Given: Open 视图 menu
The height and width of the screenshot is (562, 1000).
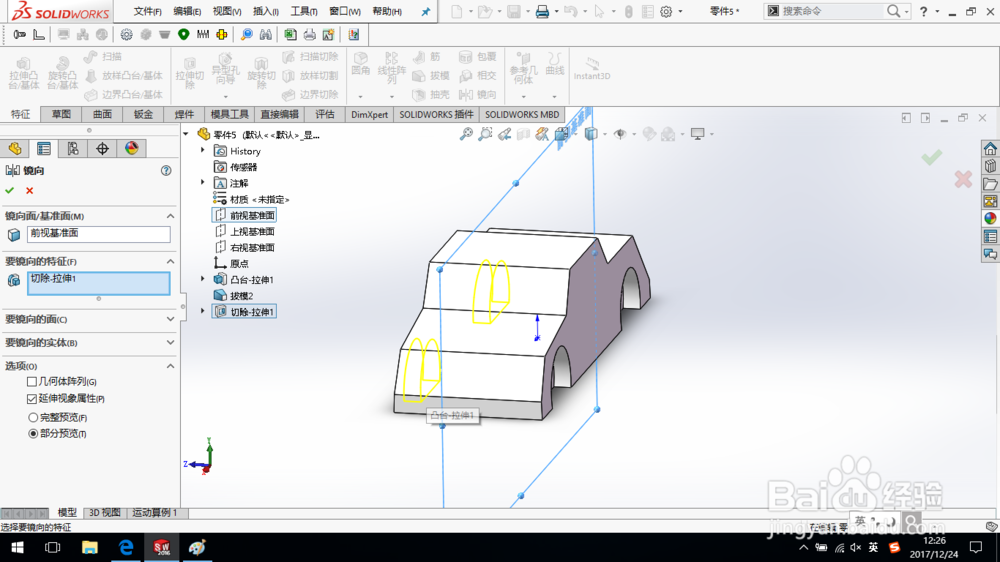Looking at the screenshot, I should (226, 11).
